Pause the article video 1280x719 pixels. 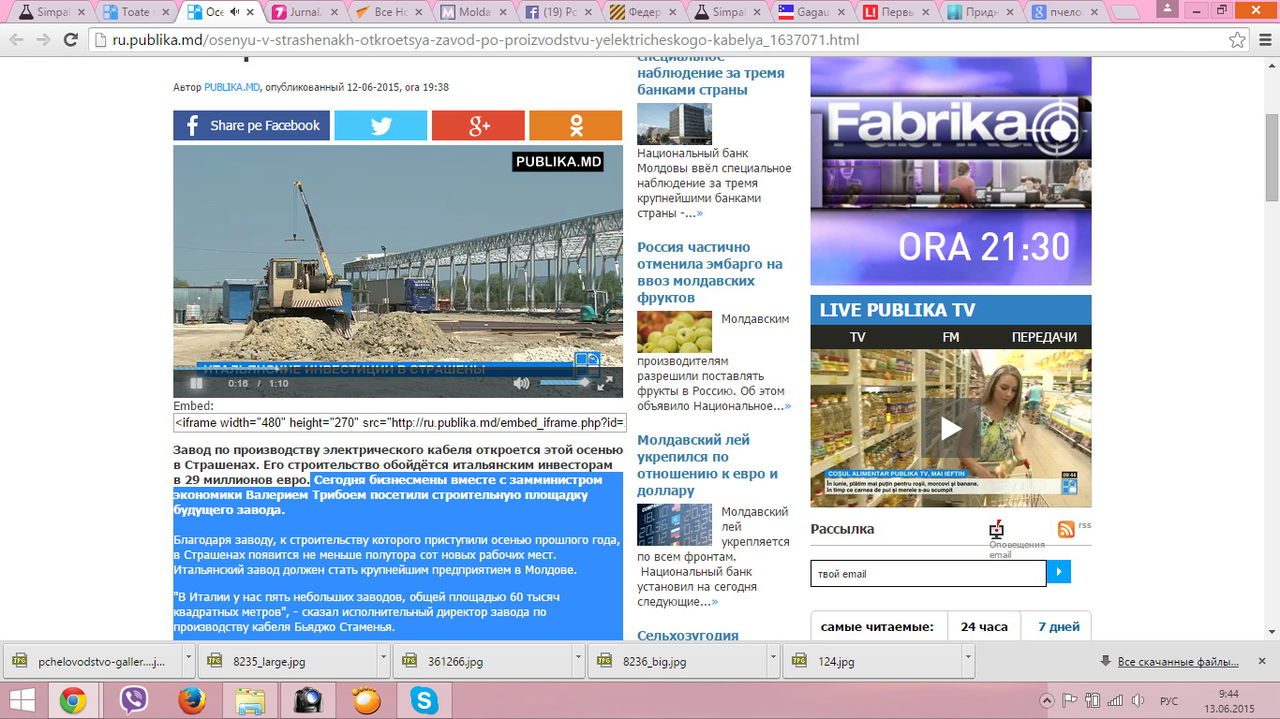point(196,383)
